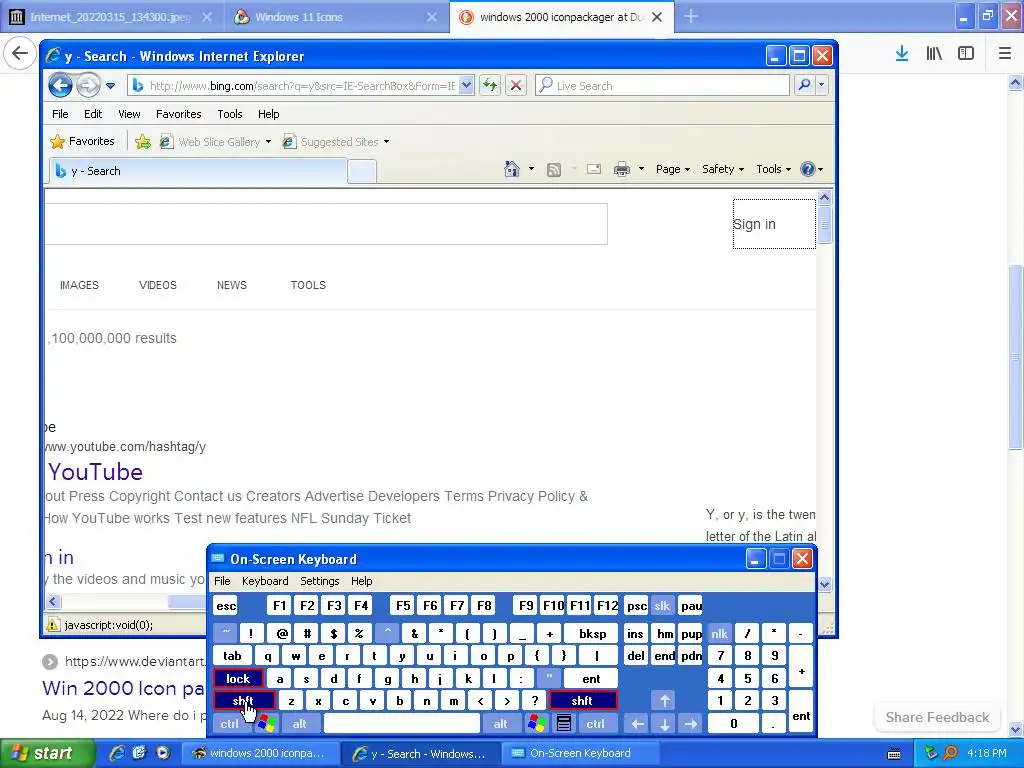
Task: Click the Windows start button
Action: point(47,753)
